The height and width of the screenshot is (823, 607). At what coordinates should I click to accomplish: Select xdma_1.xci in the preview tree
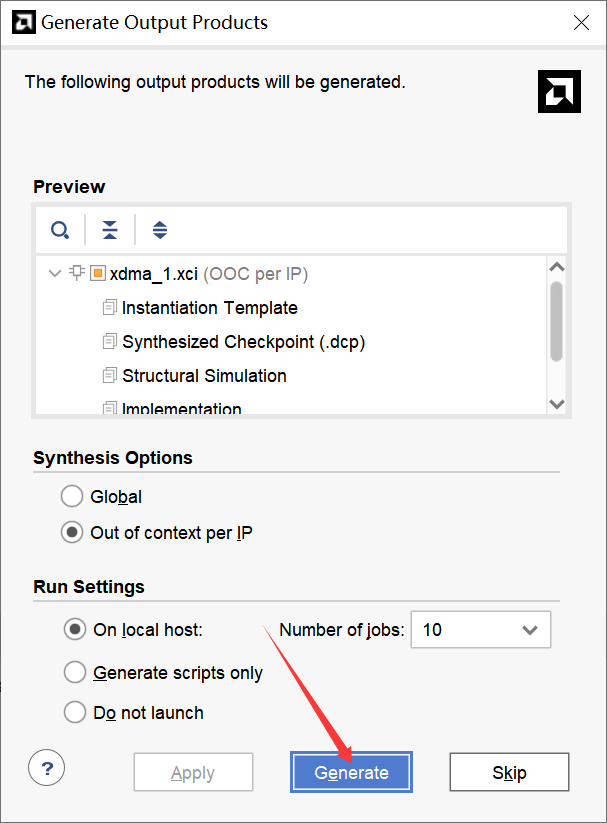point(208,273)
